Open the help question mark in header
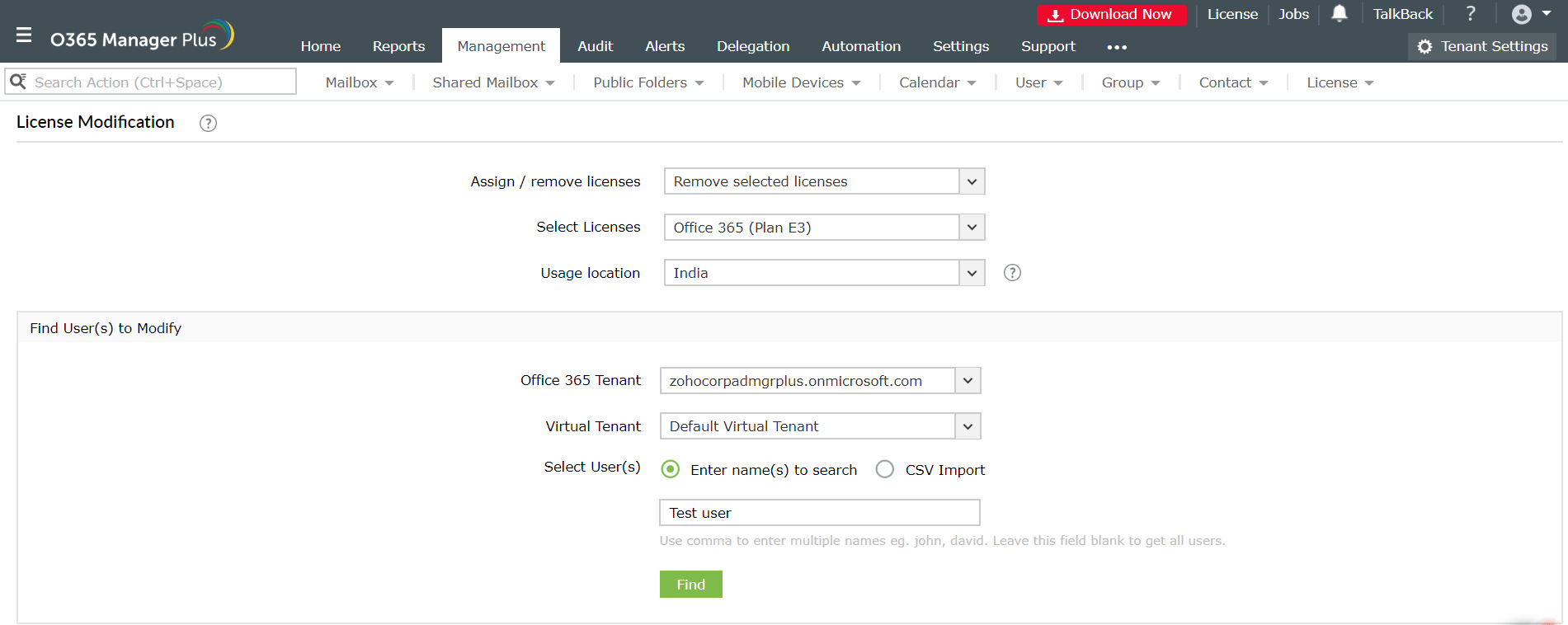Screen dimensions: 1568x625 (x=1471, y=14)
